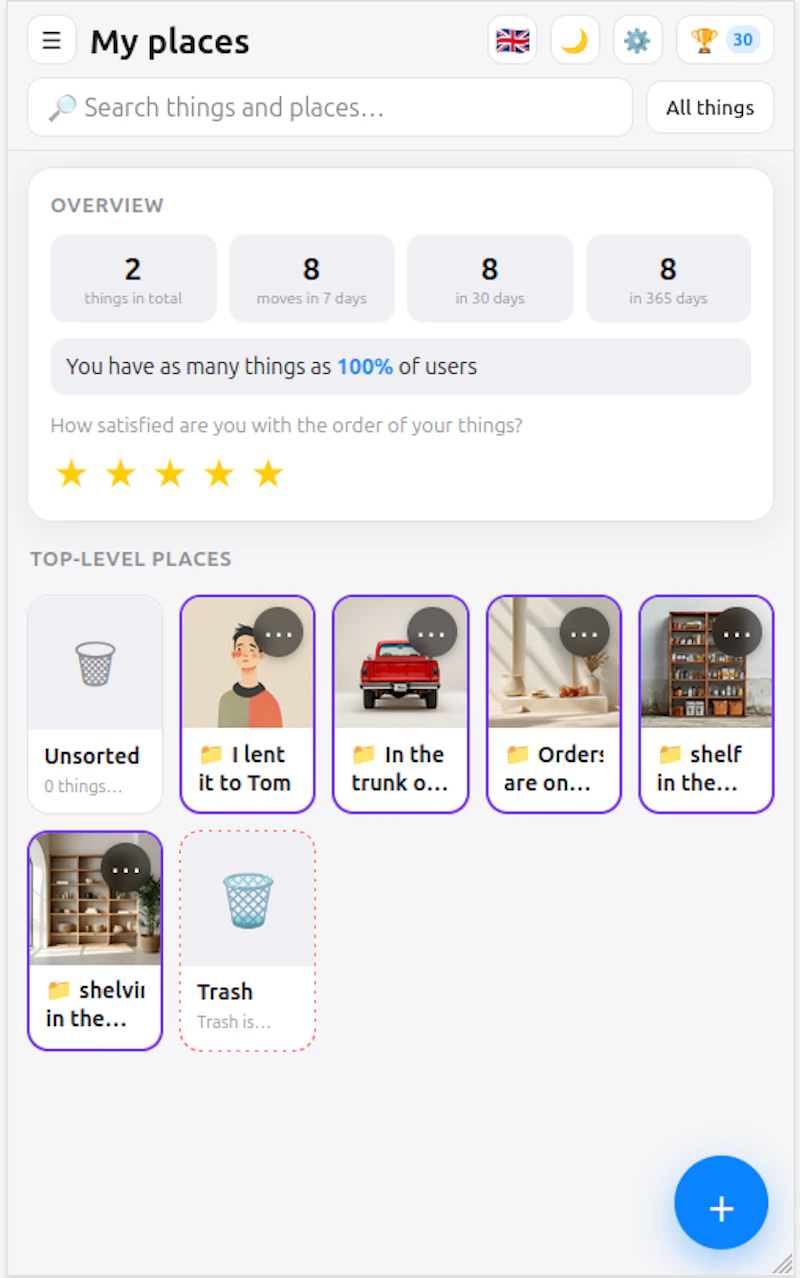The height and width of the screenshot is (1278, 800).
Task: Focus the Search things and places field
Action: click(330, 107)
